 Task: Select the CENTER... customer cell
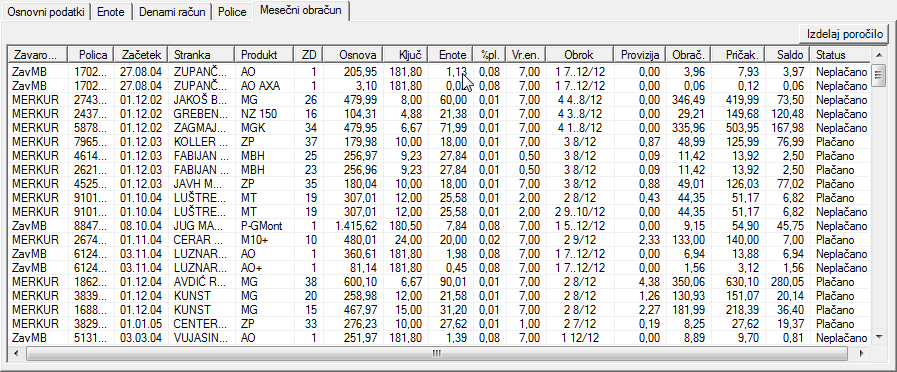199,323
